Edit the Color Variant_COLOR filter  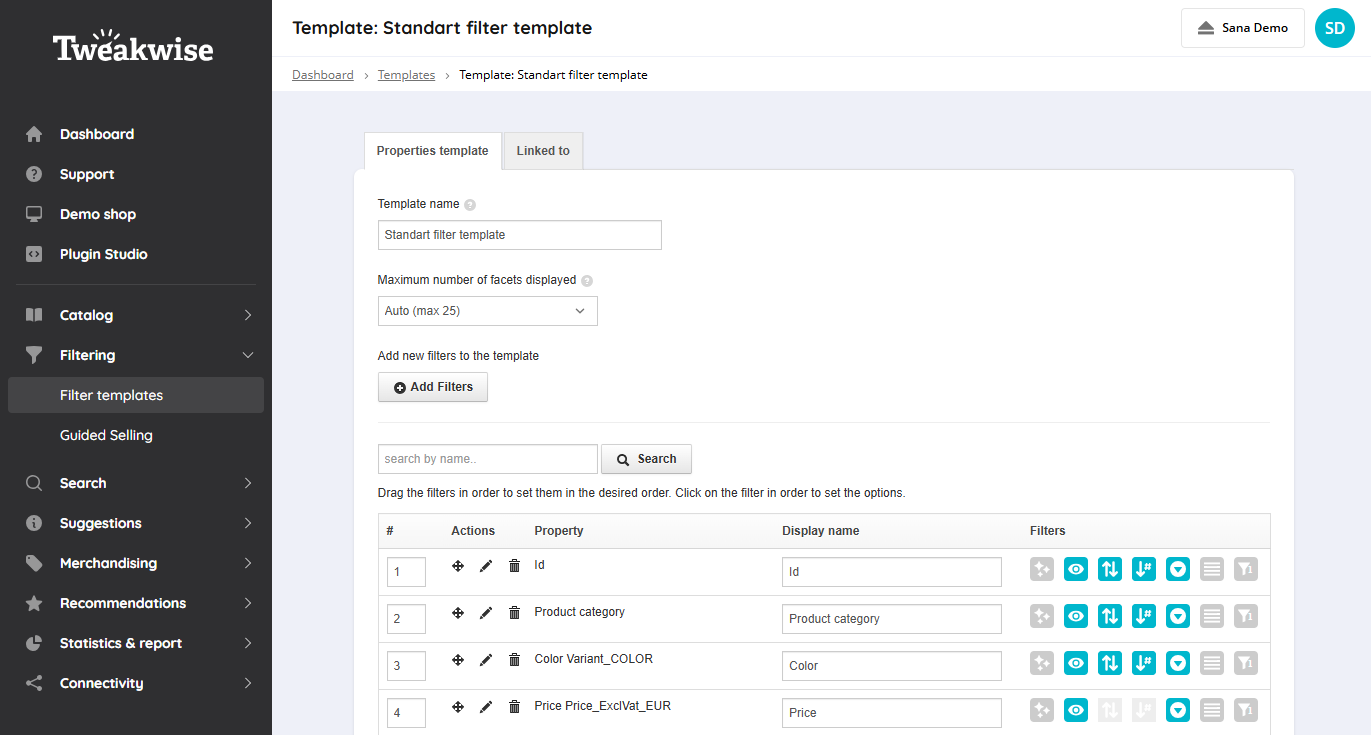[486, 660]
